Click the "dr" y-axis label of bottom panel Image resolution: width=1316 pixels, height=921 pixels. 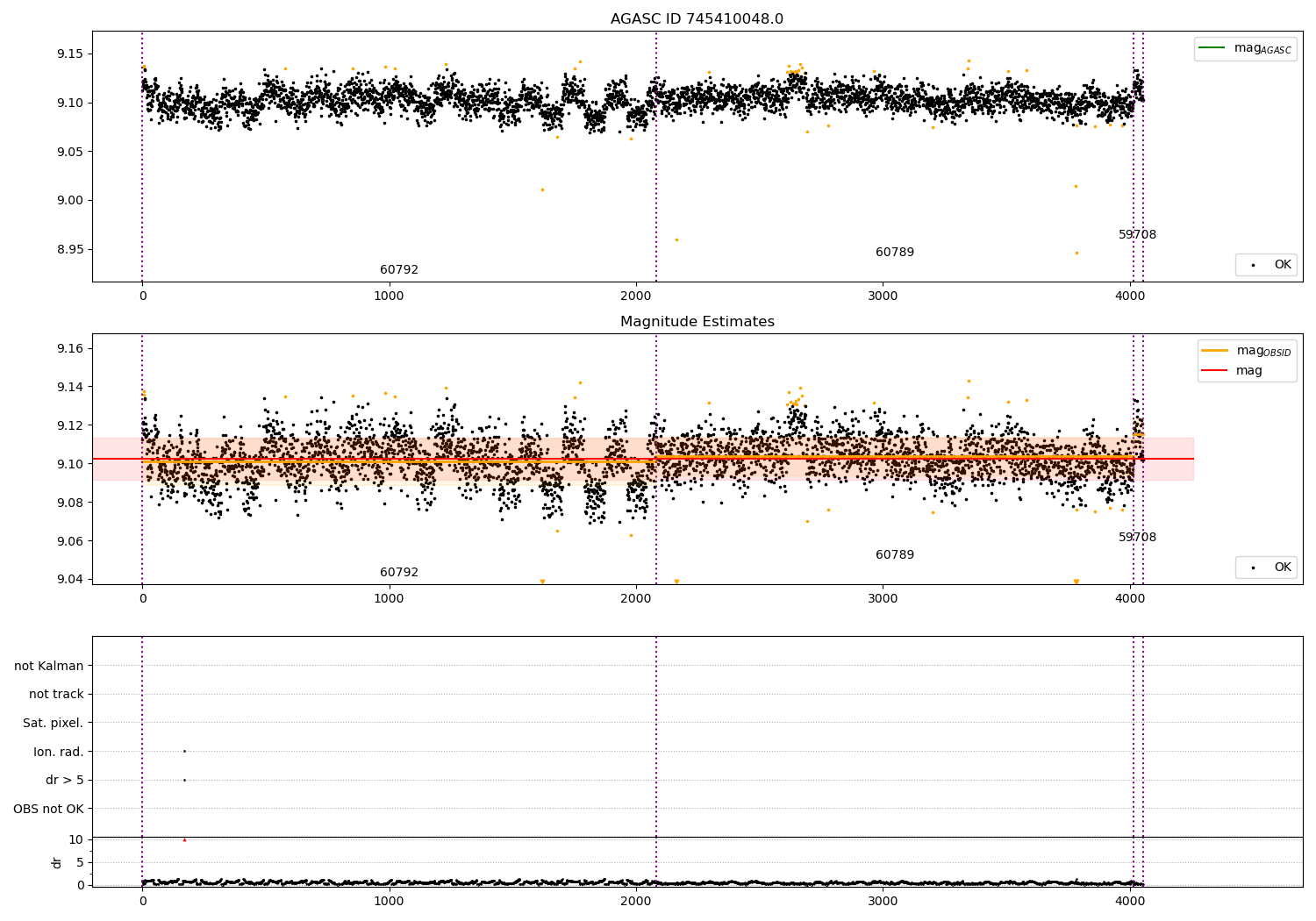(57, 862)
